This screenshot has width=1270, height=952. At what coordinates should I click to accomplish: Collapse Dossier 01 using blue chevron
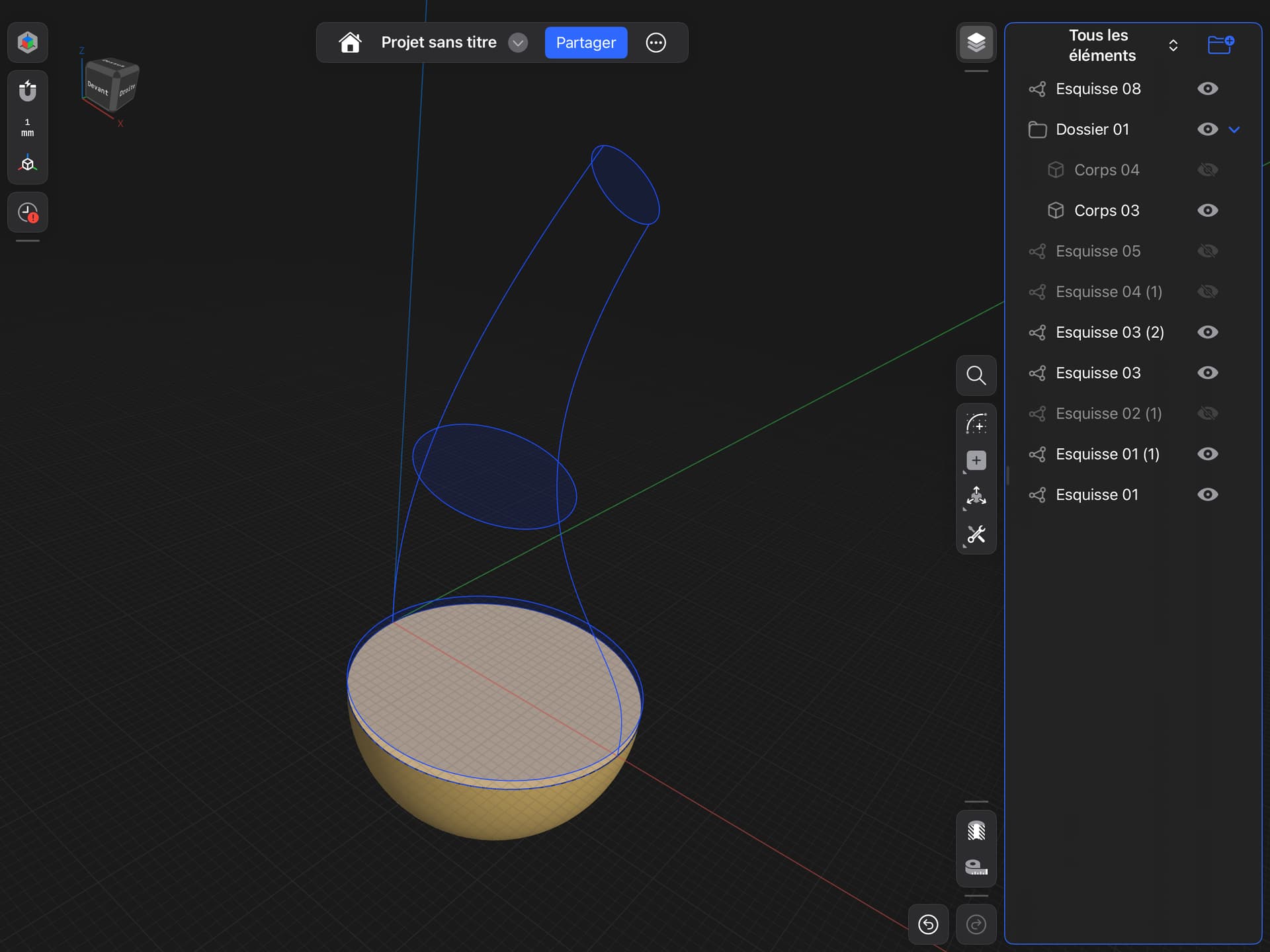(x=1234, y=130)
